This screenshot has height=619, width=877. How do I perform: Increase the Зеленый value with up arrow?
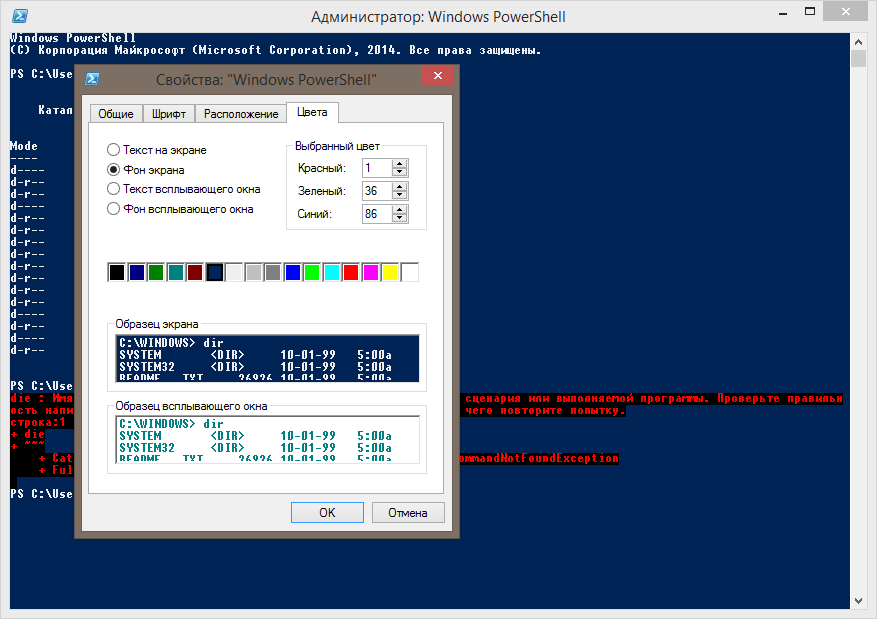[x=399, y=186]
